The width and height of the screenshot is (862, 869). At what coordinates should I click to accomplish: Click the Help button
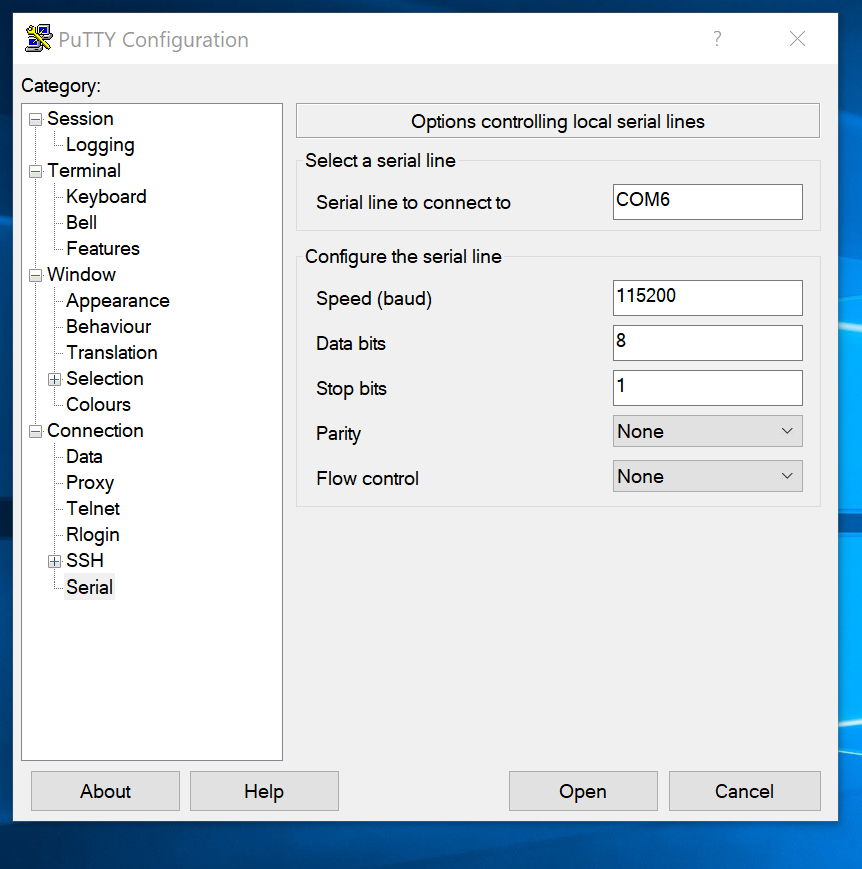pos(264,791)
